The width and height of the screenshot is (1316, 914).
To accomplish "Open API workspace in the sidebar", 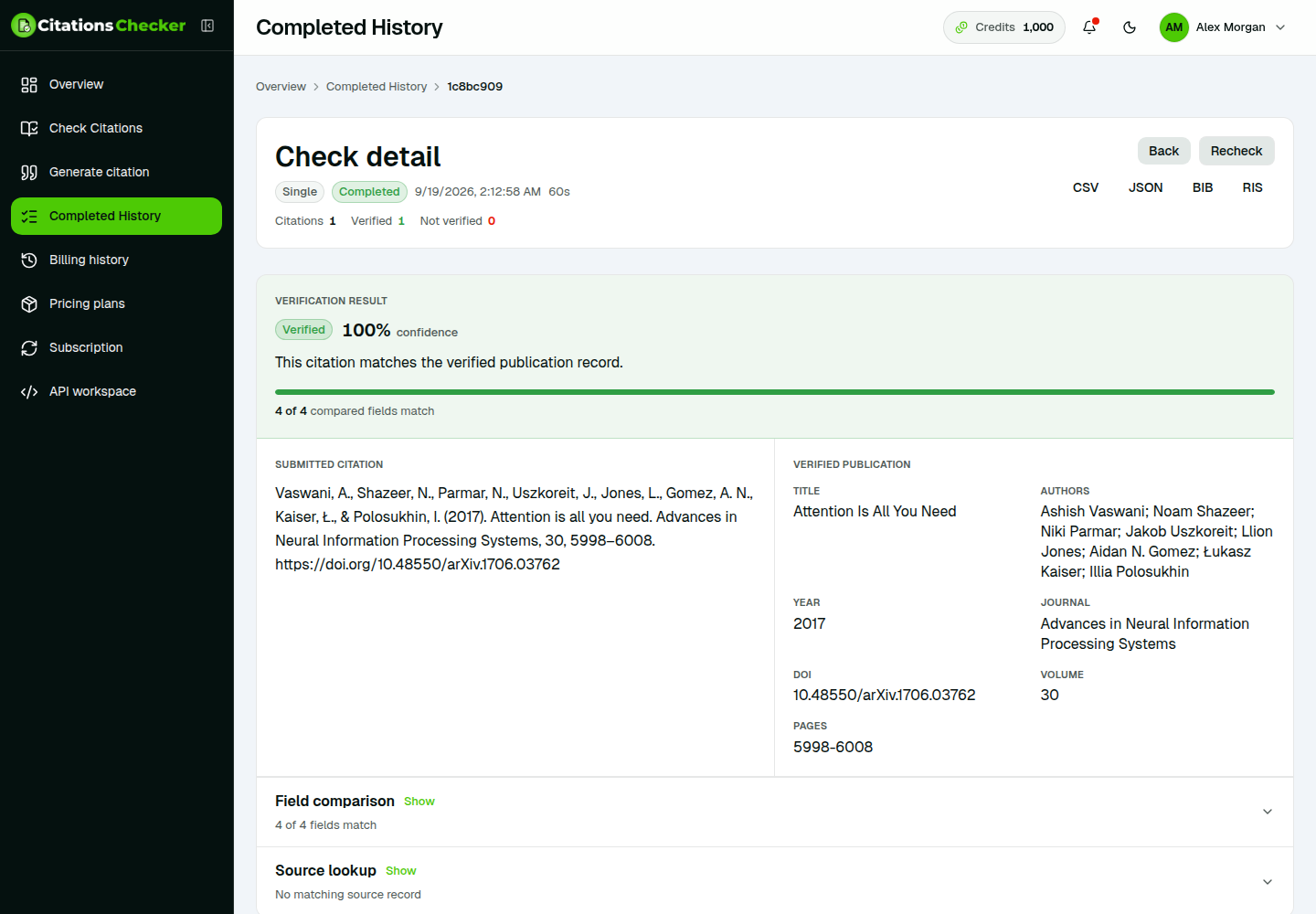I will (x=116, y=391).
